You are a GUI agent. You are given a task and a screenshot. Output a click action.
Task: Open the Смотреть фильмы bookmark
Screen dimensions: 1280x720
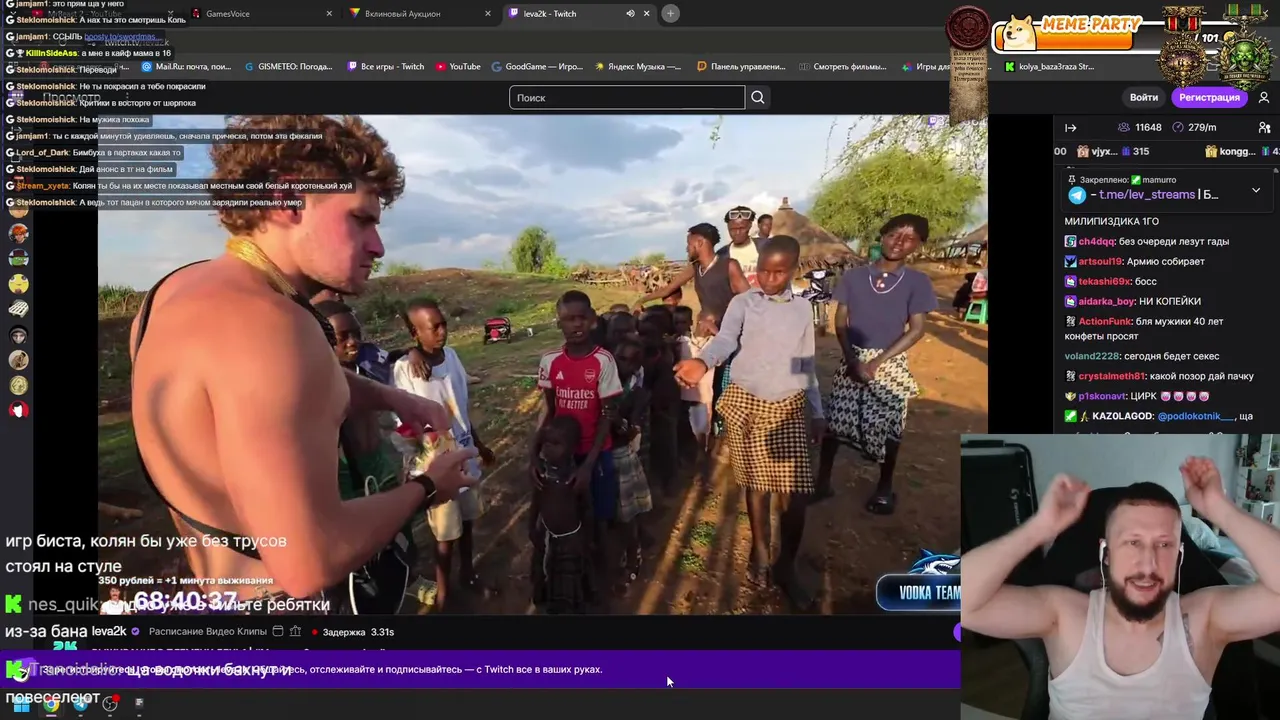[843, 67]
